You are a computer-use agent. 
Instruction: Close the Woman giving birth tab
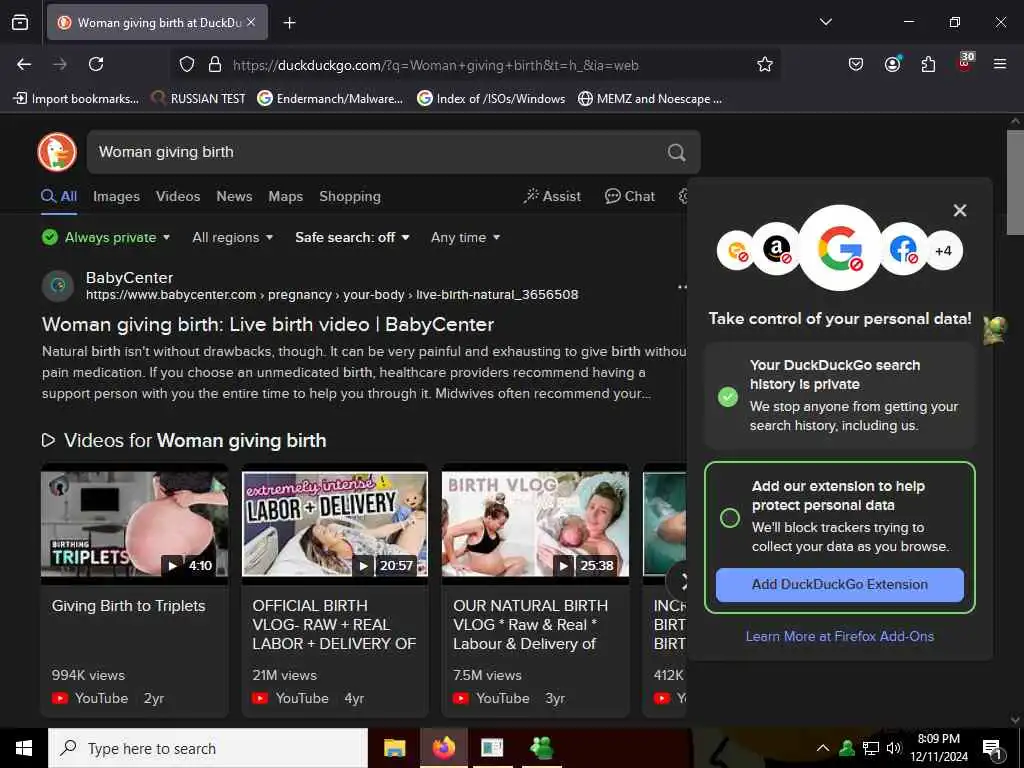[251, 22]
